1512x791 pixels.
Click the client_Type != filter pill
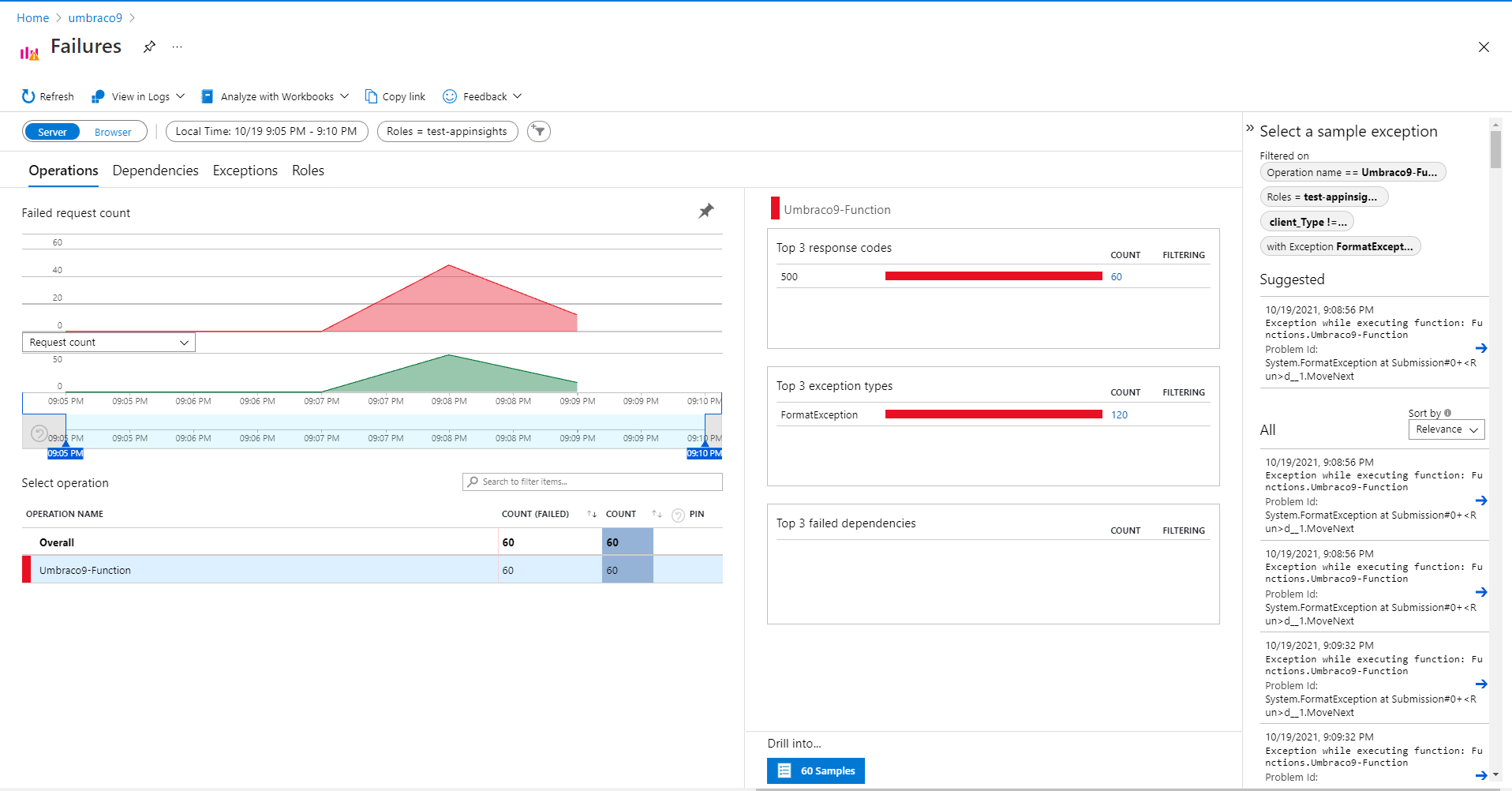coord(1308,222)
